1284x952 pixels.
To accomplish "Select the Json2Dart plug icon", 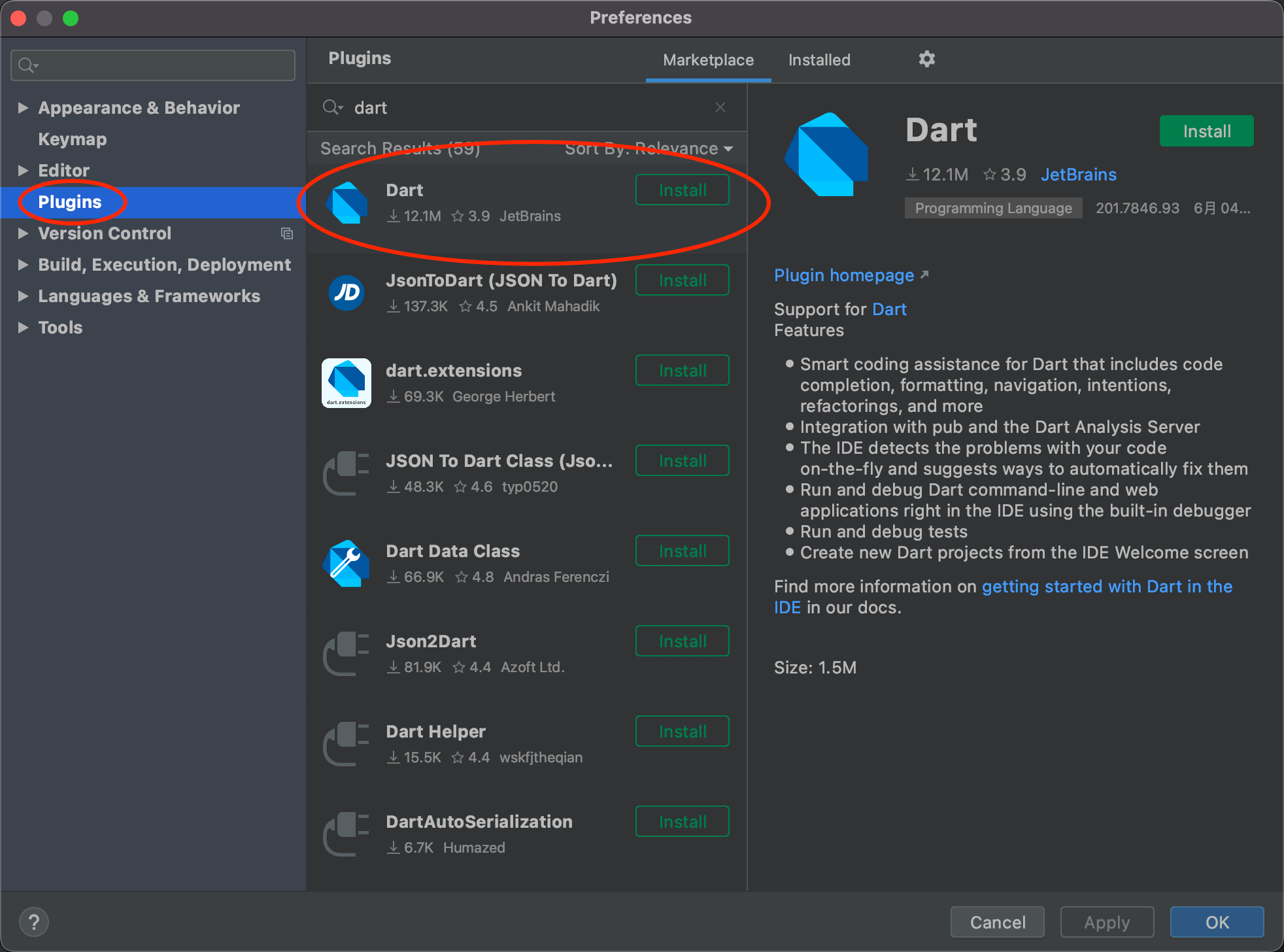I will click(346, 654).
